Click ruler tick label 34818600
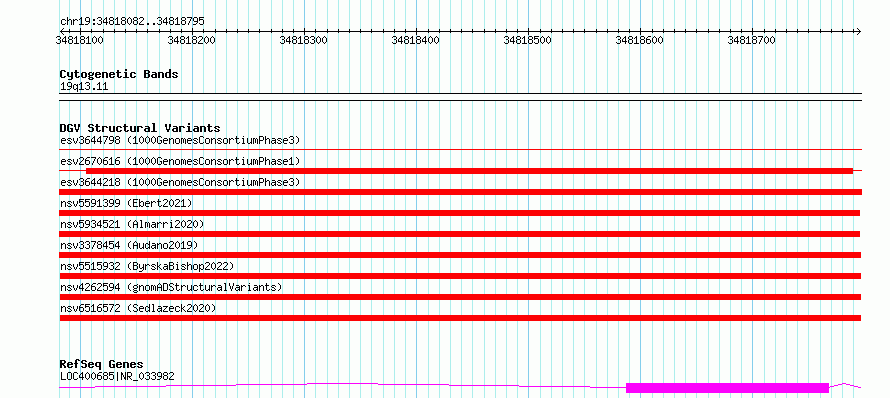The image size is (890, 398). pyautogui.click(x=640, y=40)
